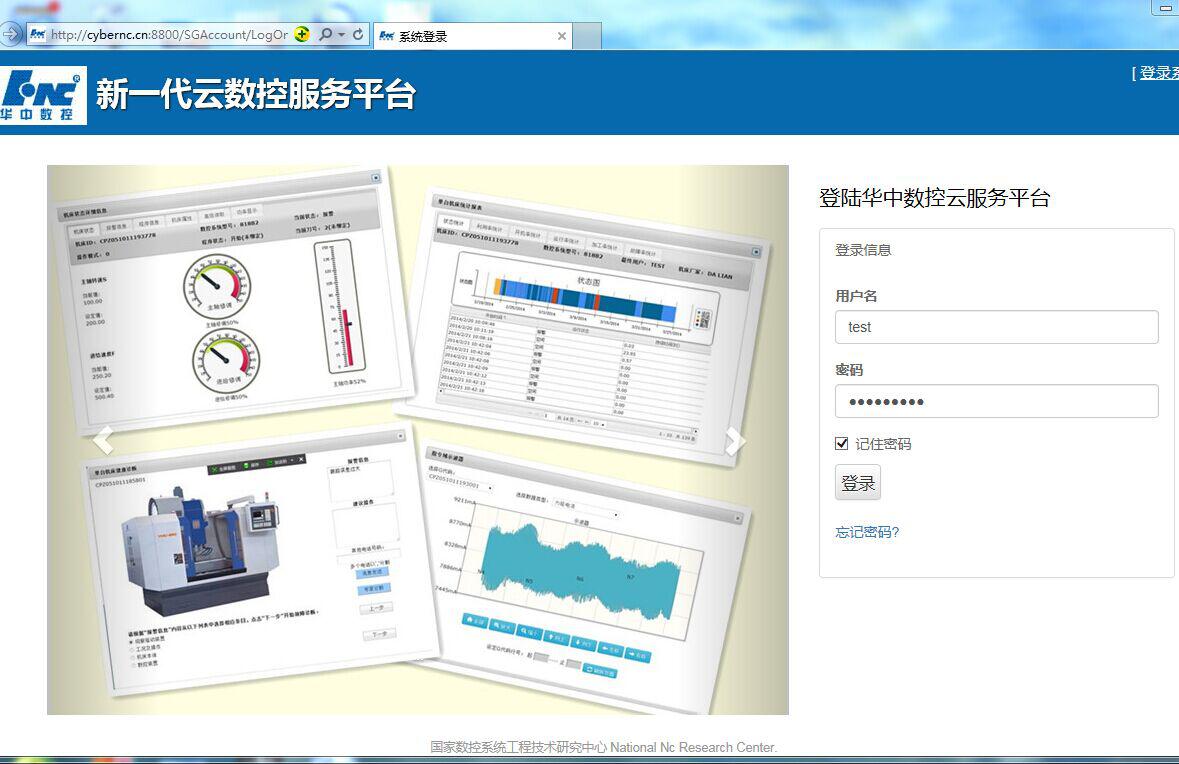Close the 系统登录 tab
Screen dimensions: 1179x764
click(562, 36)
